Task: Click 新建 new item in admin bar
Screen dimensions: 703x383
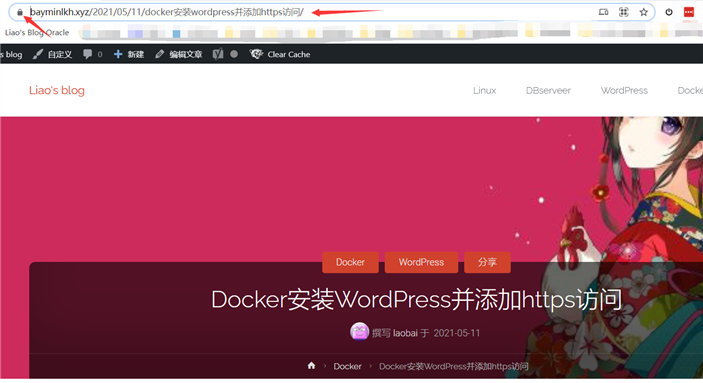Action: pos(129,54)
